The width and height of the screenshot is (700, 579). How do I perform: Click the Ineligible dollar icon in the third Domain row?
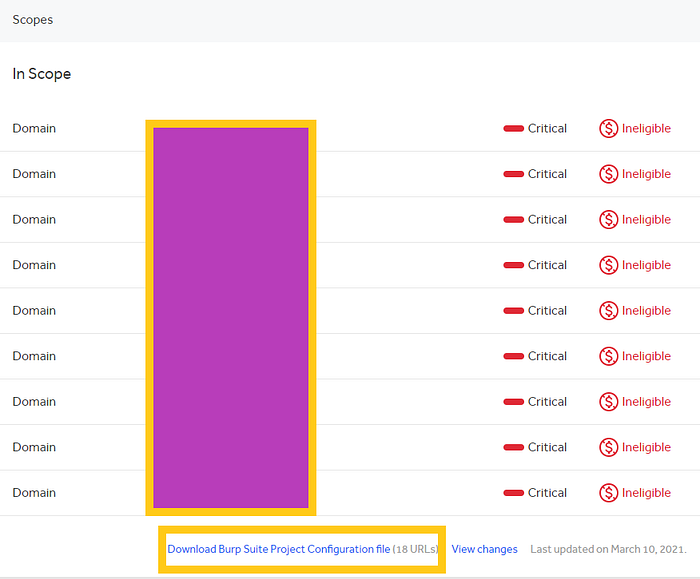click(608, 220)
